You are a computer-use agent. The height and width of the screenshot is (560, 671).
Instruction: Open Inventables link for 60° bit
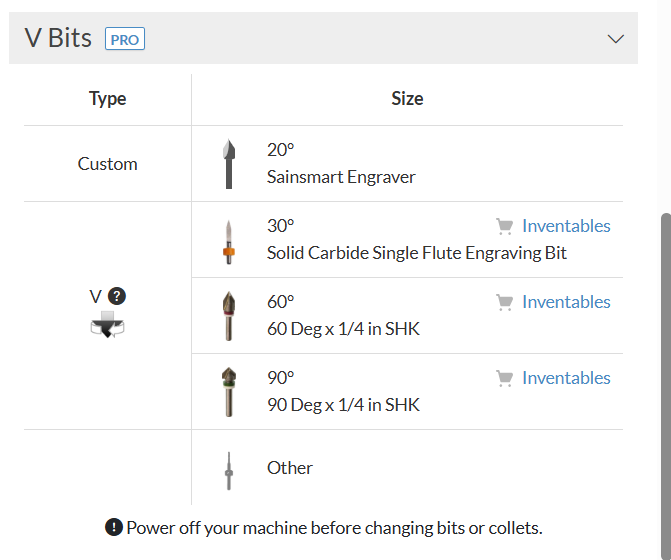click(x=565, y=302)
